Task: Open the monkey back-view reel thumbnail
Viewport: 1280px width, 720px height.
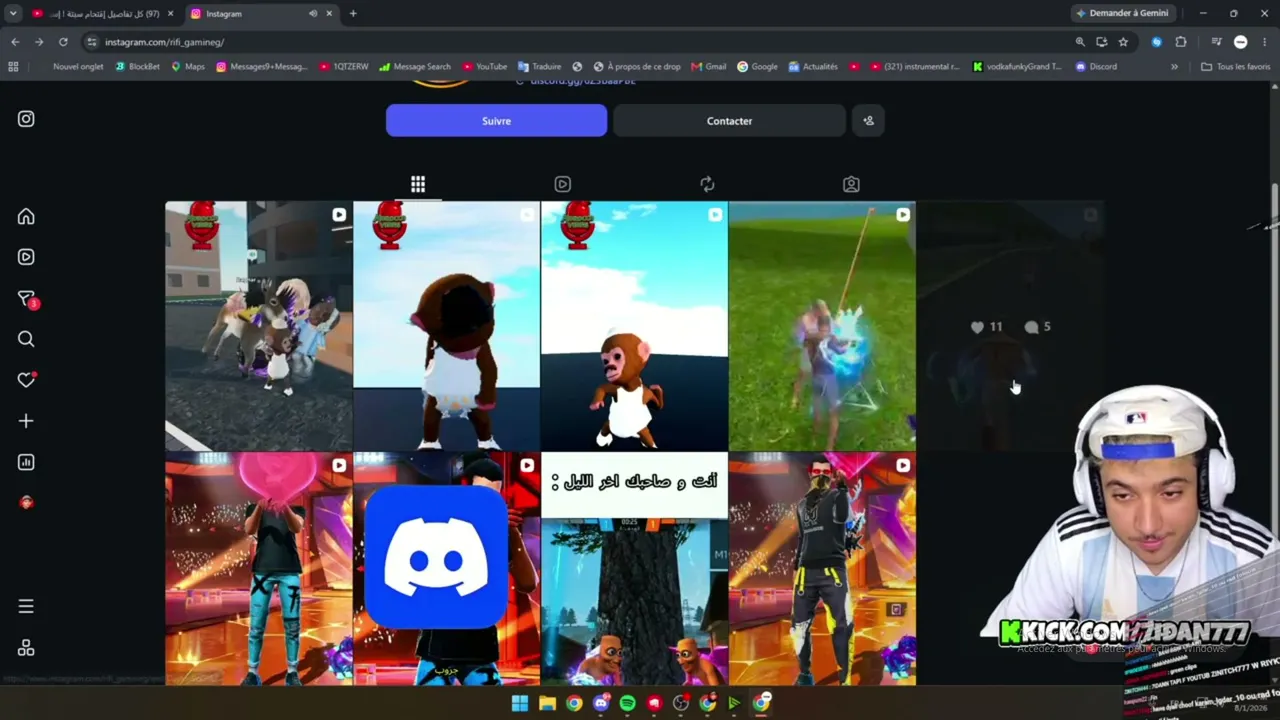Action: click(x=446, y=326)
